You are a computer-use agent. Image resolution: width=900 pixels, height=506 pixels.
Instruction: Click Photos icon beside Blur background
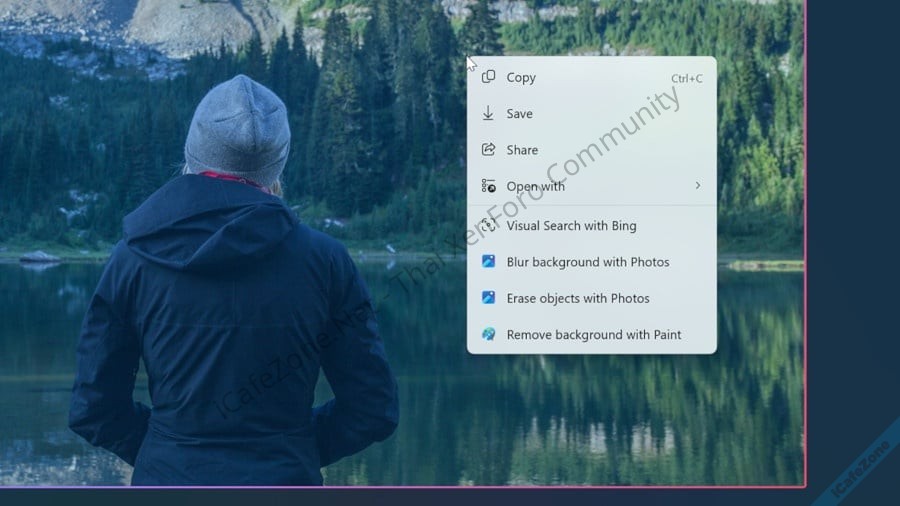pyautogui.click(x=489, y=262)
